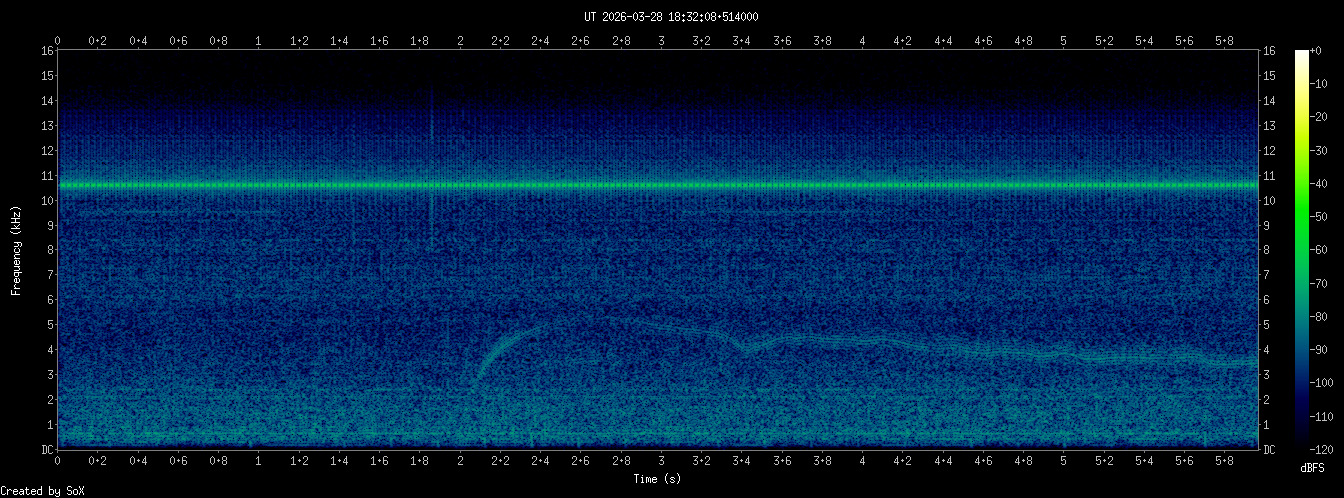Select the -120 label on the colorbar scale

click(x=1328, y=450)
